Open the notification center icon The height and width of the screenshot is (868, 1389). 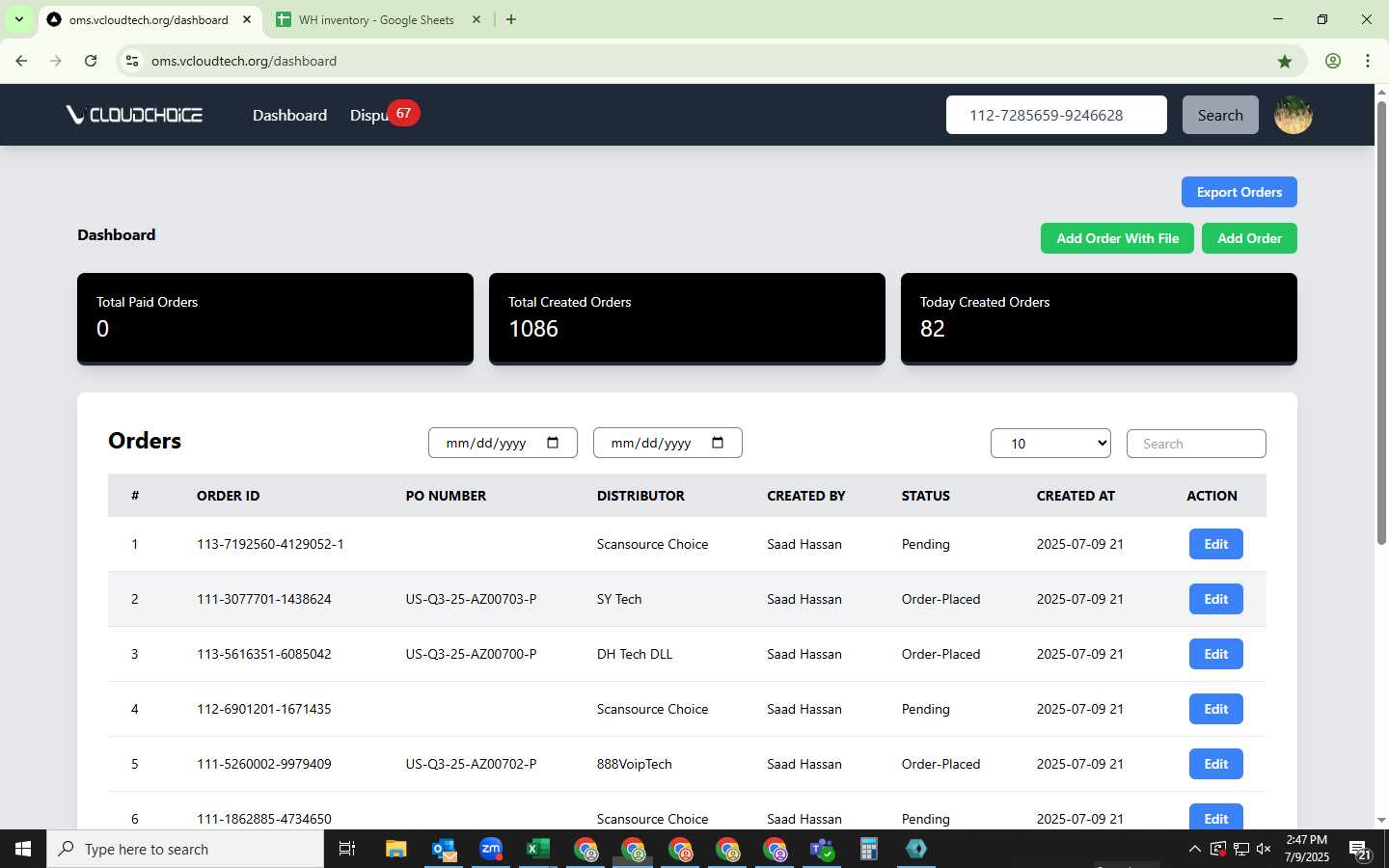pyautogui.click(x=1360, y=850)
